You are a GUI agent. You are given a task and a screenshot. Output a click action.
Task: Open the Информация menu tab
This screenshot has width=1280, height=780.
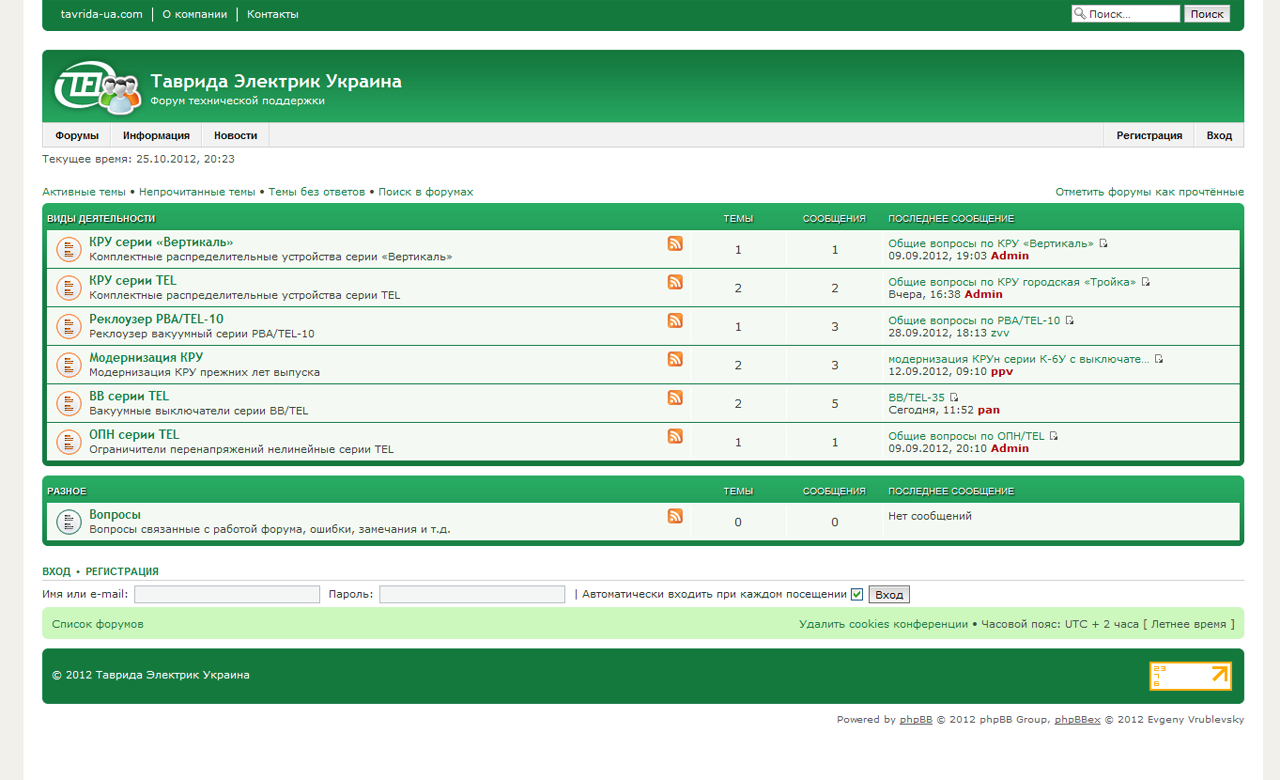[x=156, y=136]
